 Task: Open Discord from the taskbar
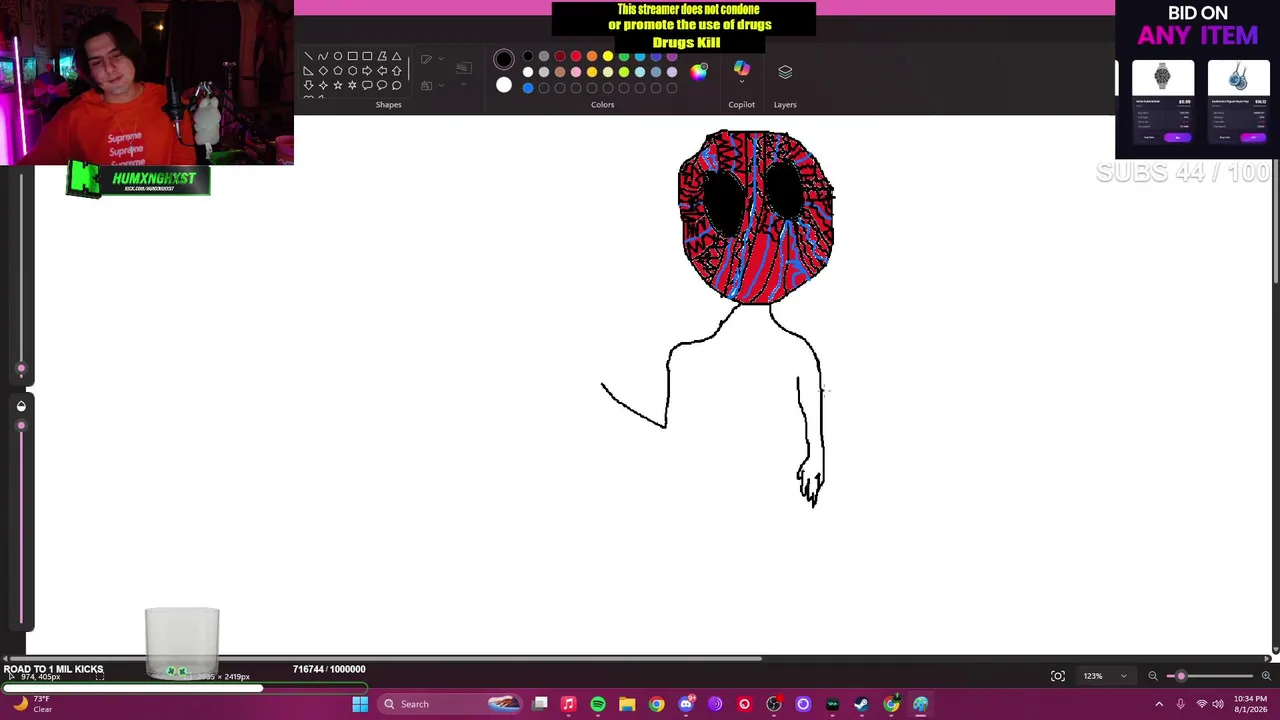(x=686, y=704)
